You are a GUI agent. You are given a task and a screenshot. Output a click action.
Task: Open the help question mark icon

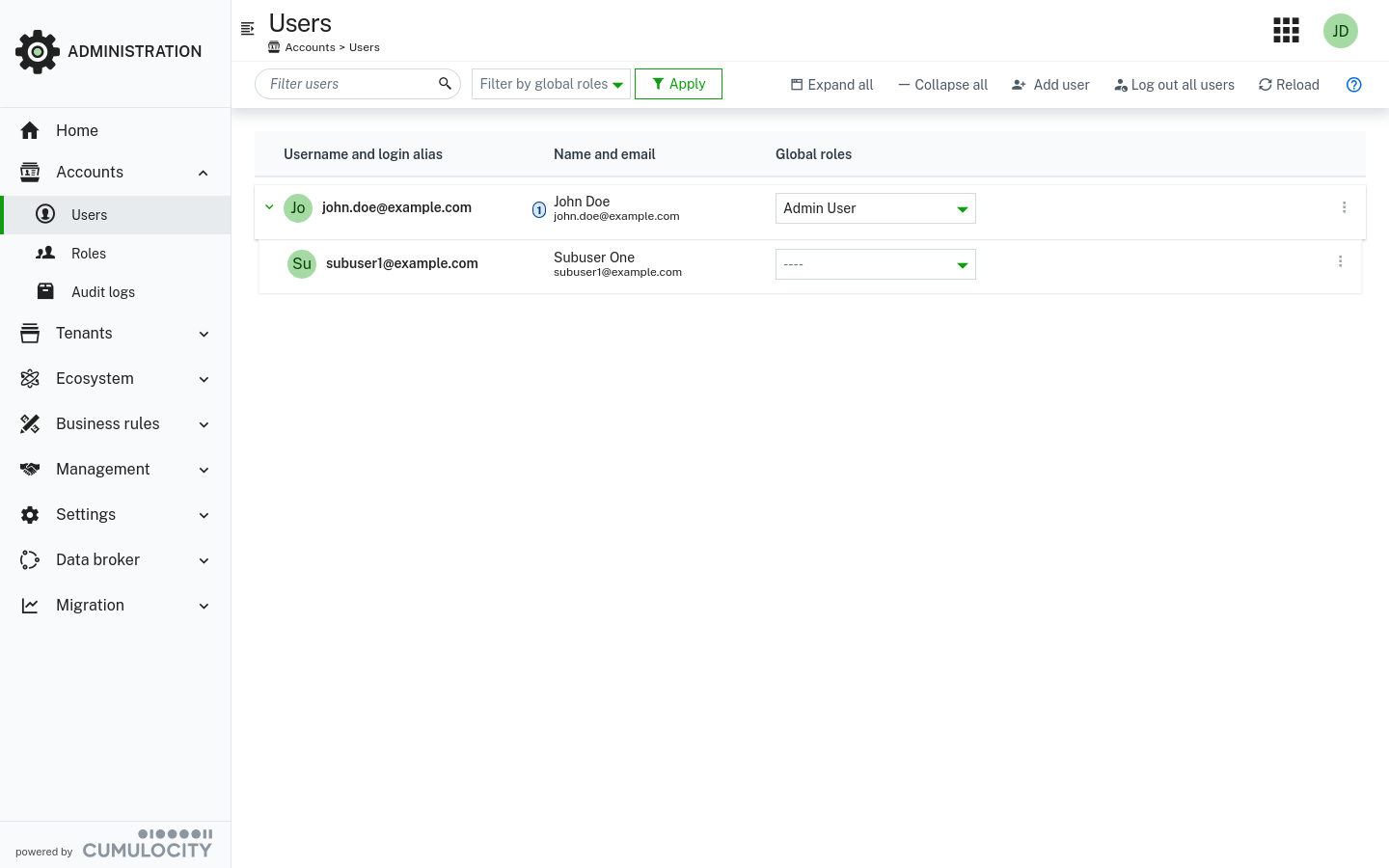coord(1353,85)
